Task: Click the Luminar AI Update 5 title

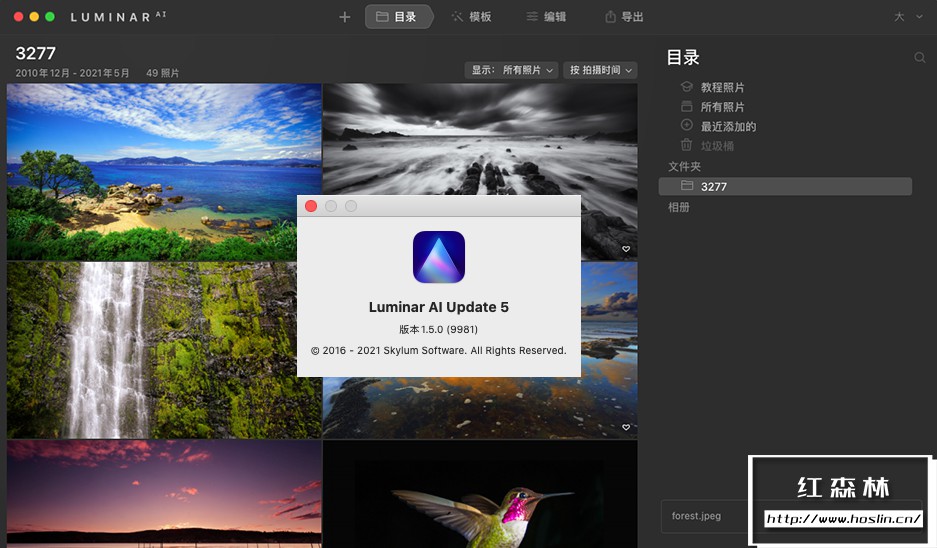Action: click(x=439, y=307)
